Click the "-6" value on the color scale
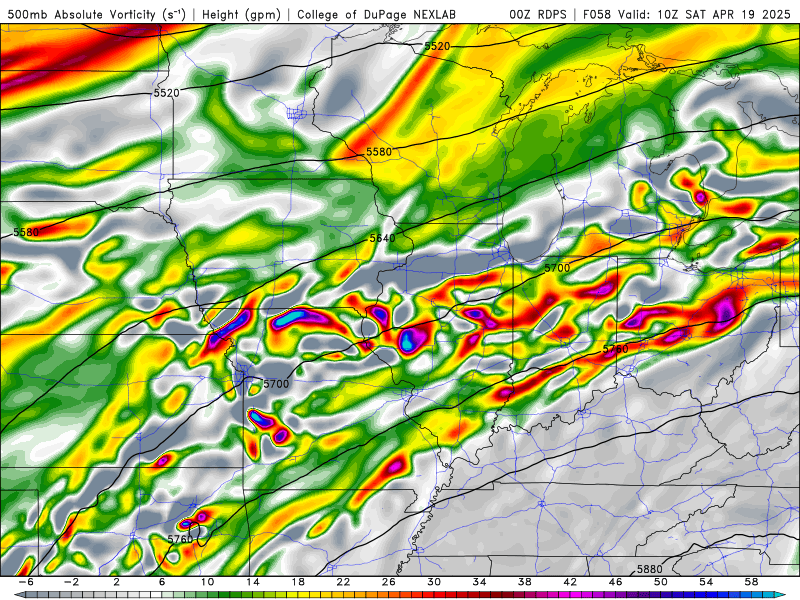The image size is (800, 600). [26, 582]
